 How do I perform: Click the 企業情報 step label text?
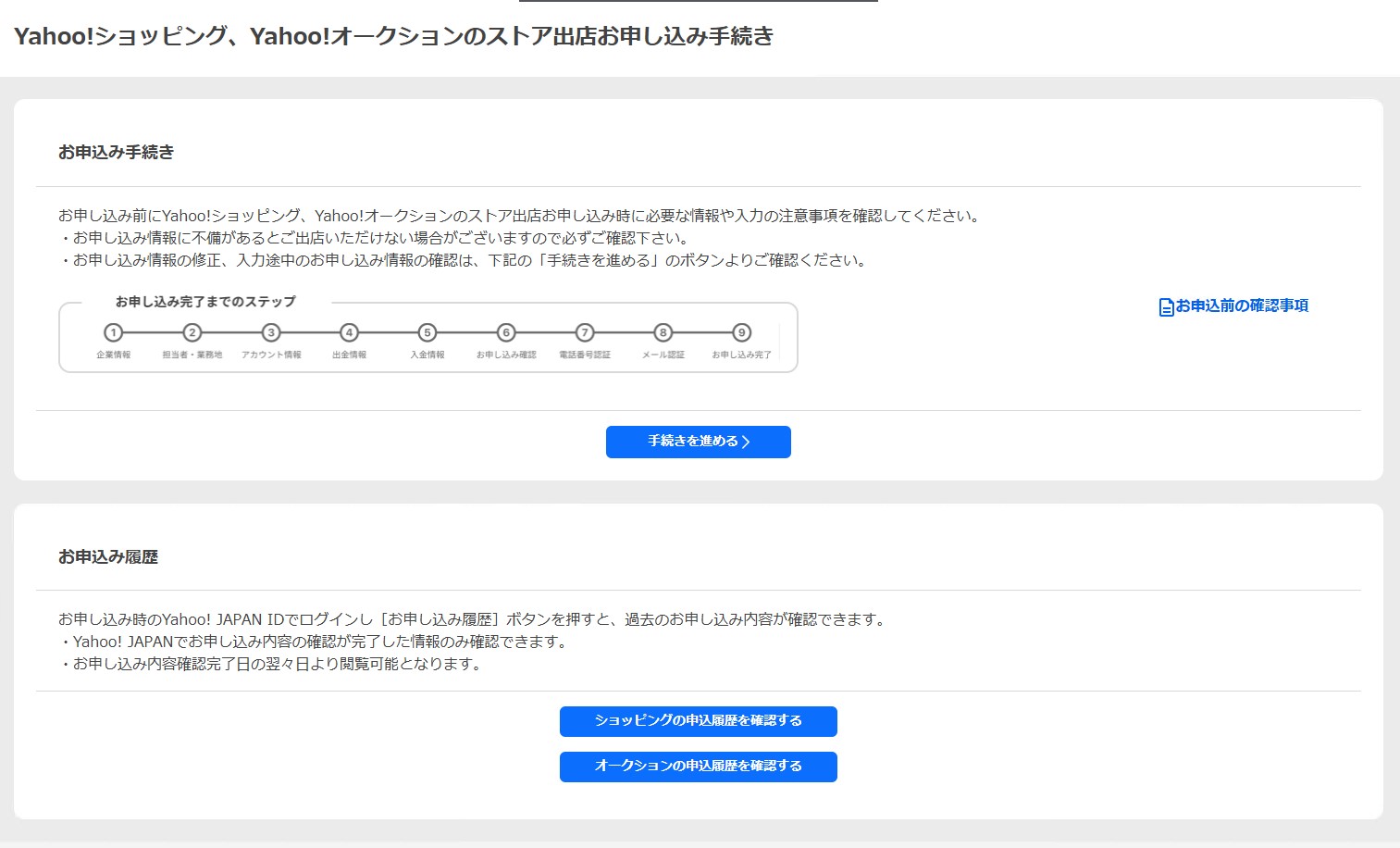coord(114,355)
